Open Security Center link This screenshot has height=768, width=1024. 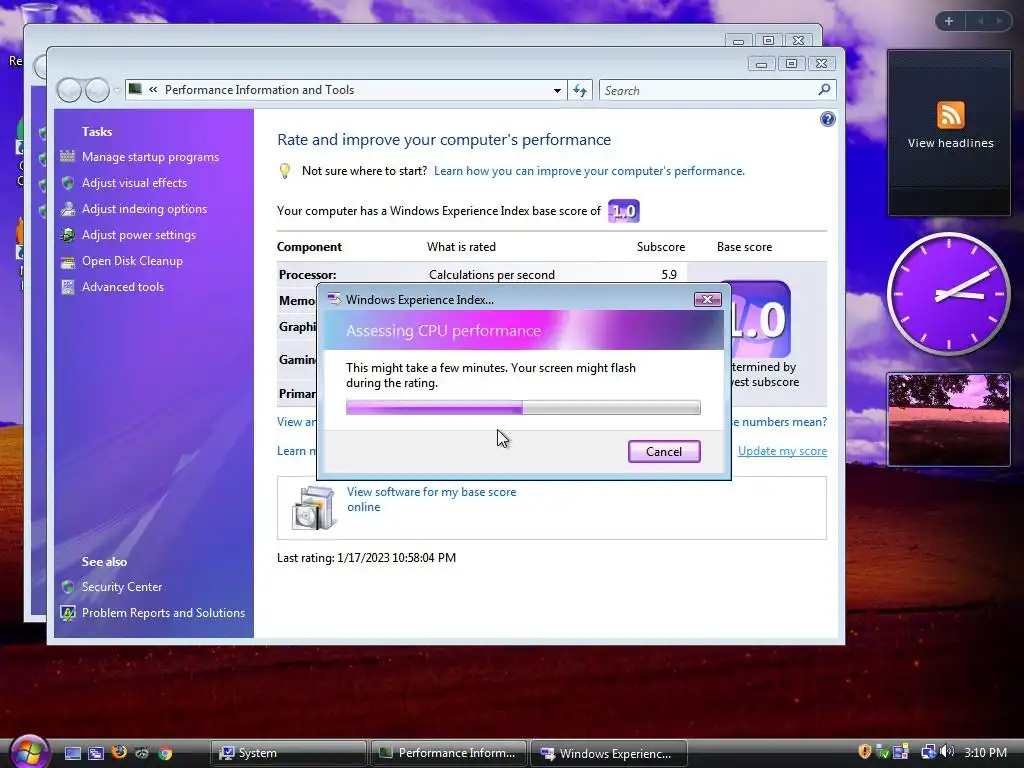121,586
